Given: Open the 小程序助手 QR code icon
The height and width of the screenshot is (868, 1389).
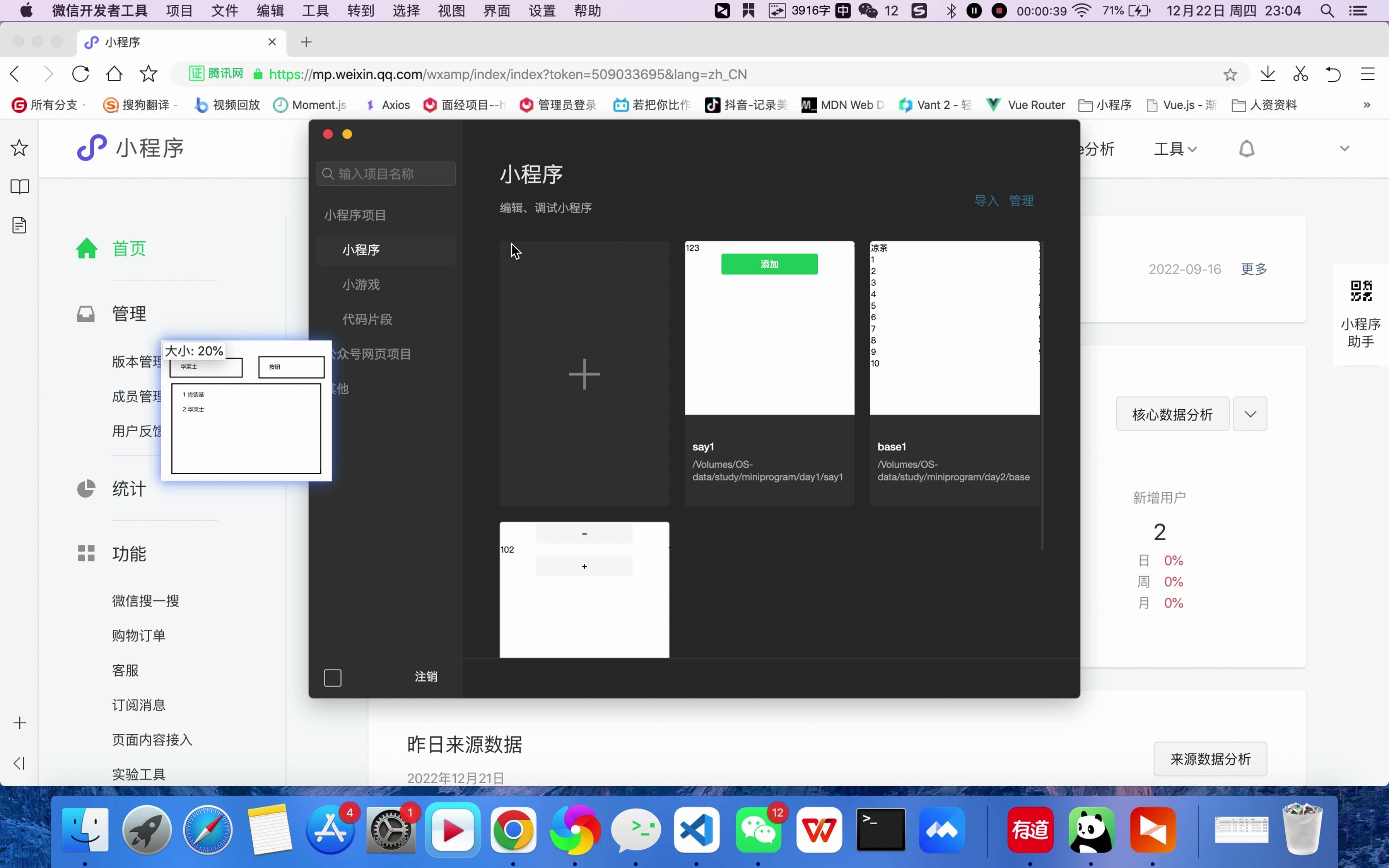Looking at the screenshot, I should 1360,291.
